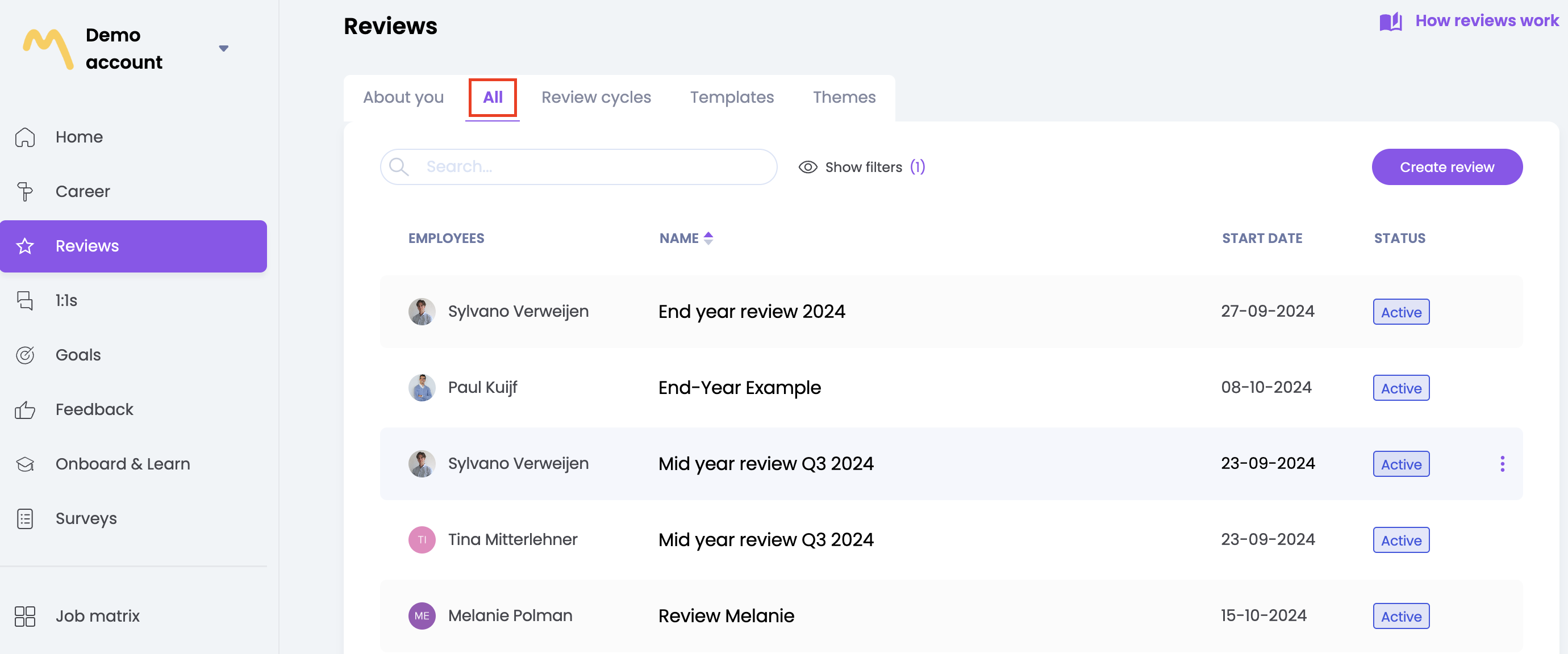Open Home from the sidebar icon
The height and width of the screenshot is (654, 1568).
pyautogui.click(x=25, y=137)
